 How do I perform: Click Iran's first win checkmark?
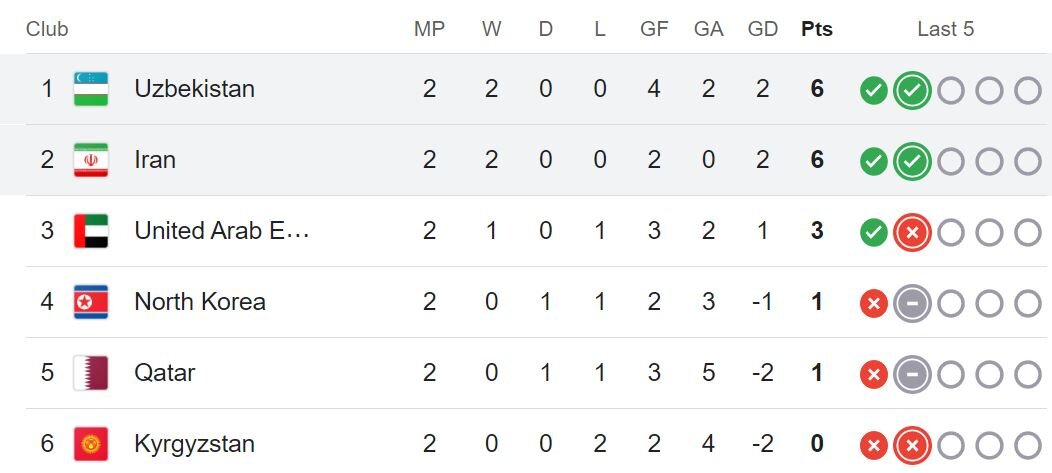coord(874,162)
